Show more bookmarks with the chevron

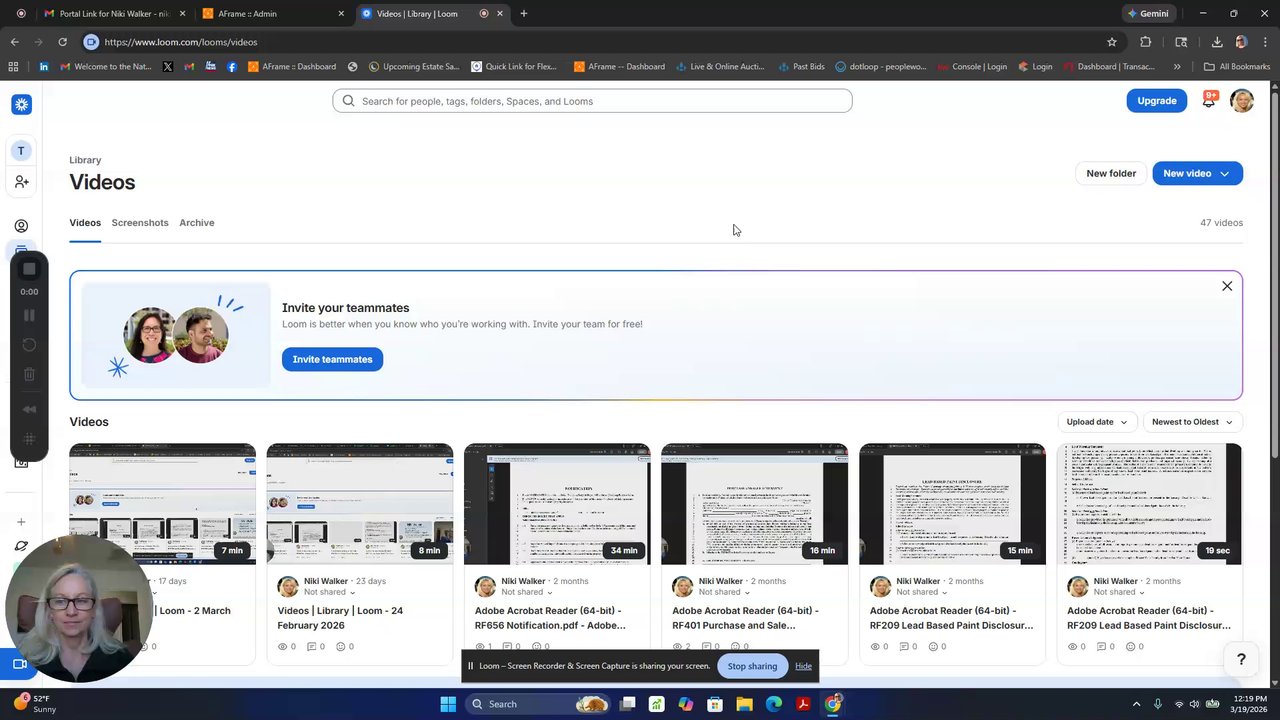(1177, 67)
